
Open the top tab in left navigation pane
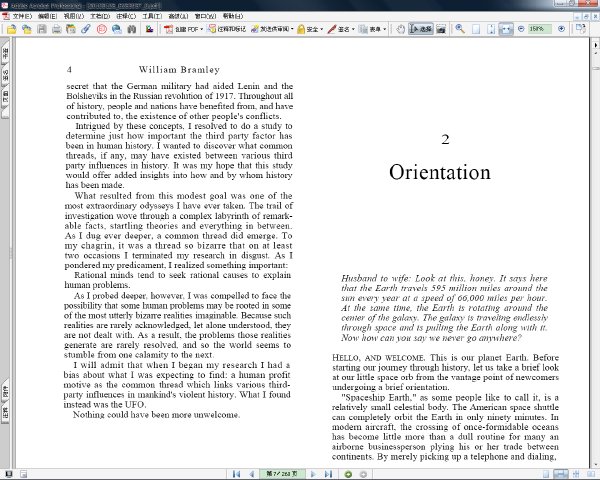click(5, 54)
